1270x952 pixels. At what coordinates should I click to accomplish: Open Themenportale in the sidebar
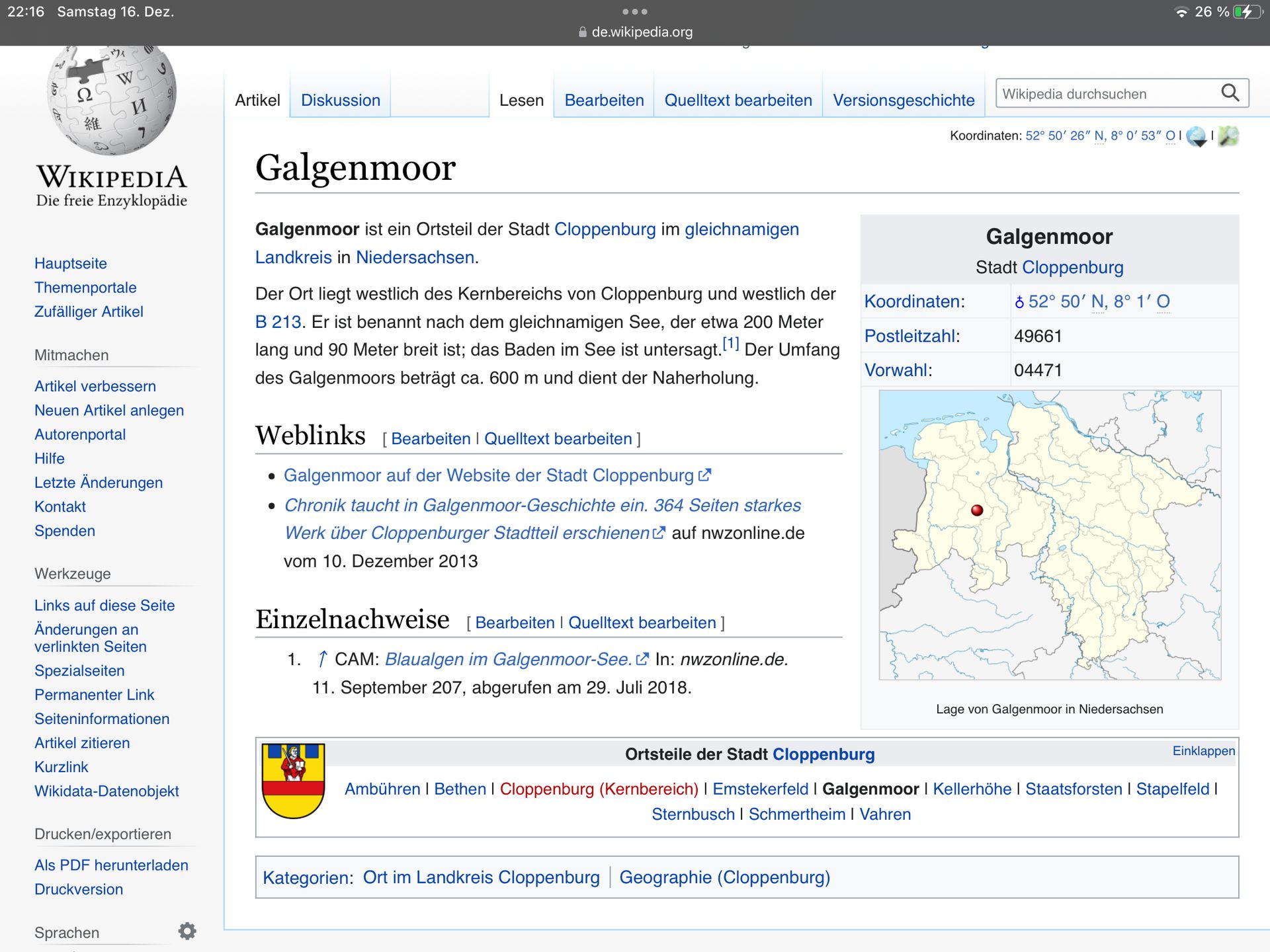pyautogui.click(x=85, y=288)
